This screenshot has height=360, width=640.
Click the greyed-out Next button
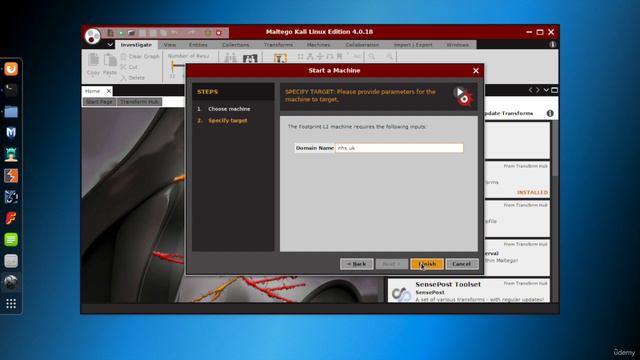(391, 264)
